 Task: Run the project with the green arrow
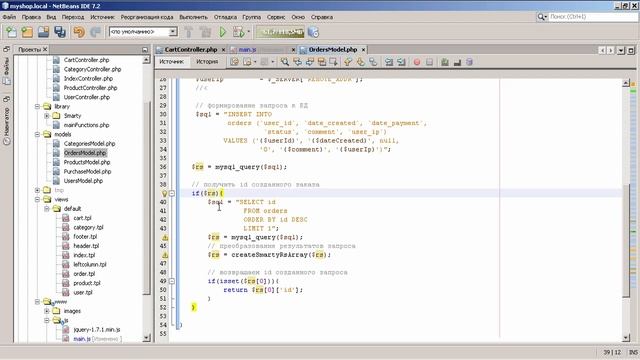pos(223,32)
